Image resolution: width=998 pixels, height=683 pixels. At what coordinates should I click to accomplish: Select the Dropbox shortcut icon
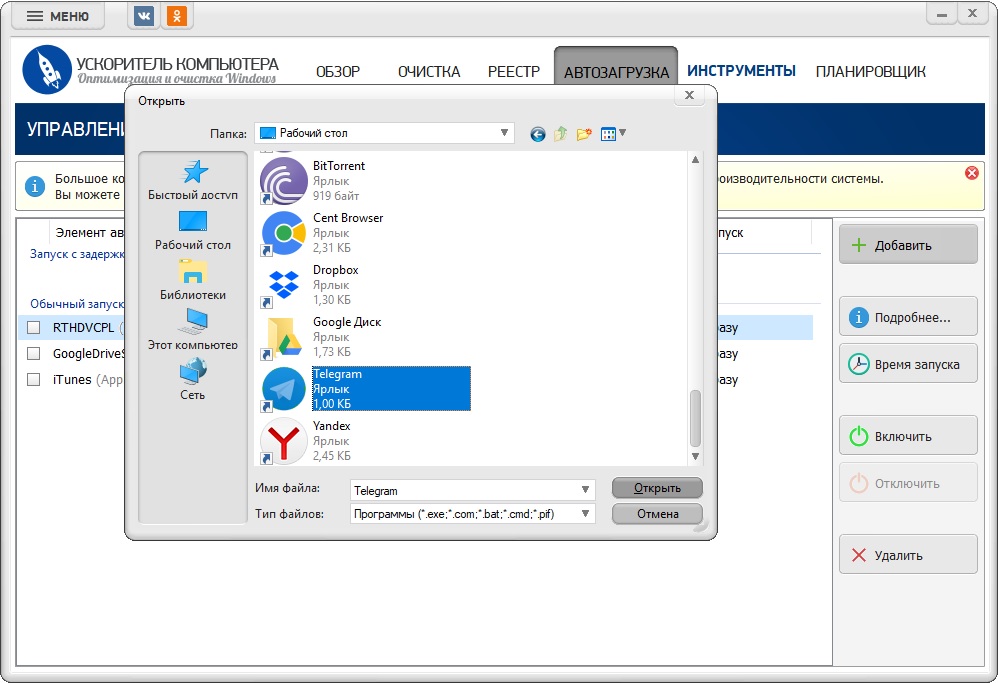coord(283,285)
